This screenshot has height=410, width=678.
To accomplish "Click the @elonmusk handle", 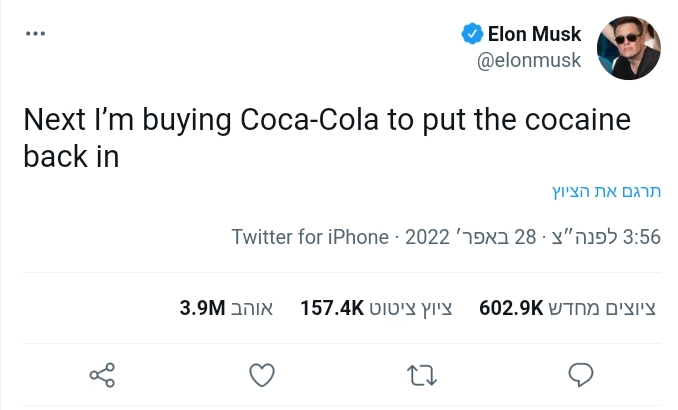I will (529, 61).
